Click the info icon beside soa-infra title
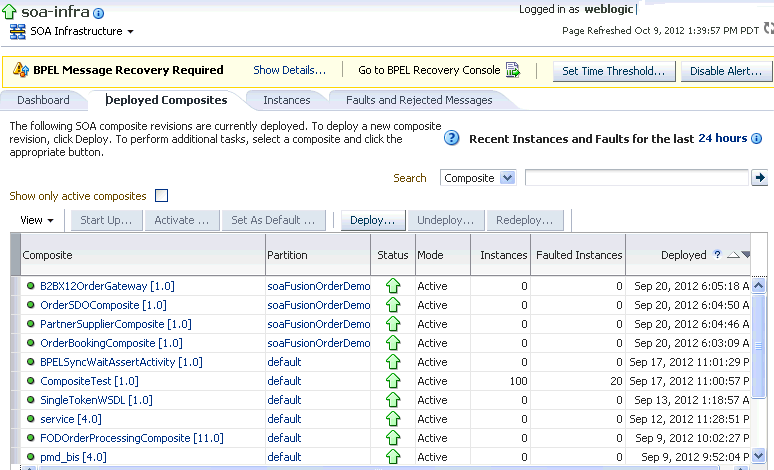Viewport: 774px width, 470px height. click(98, 13)
